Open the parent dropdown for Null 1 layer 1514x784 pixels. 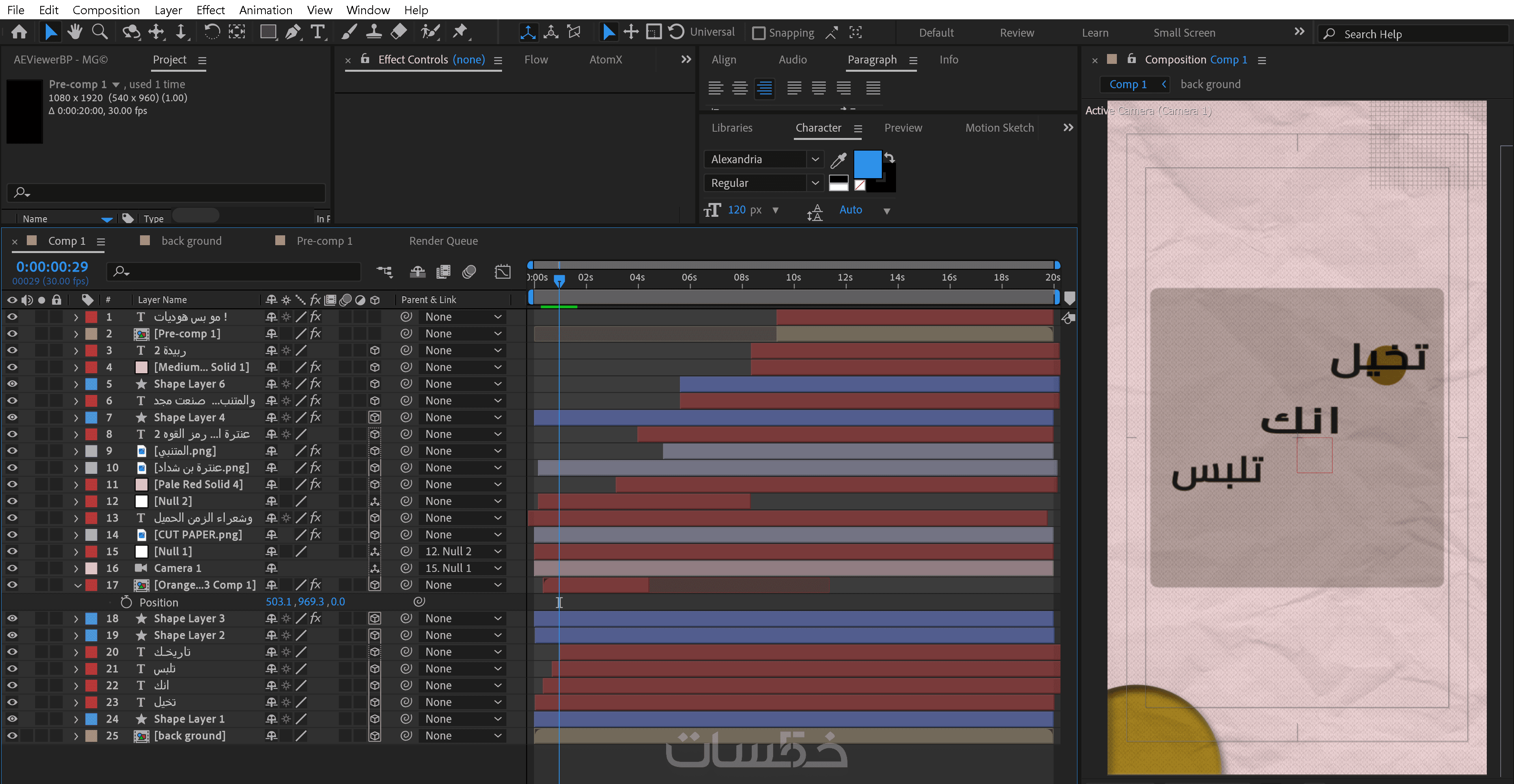[x=463, y=551]
